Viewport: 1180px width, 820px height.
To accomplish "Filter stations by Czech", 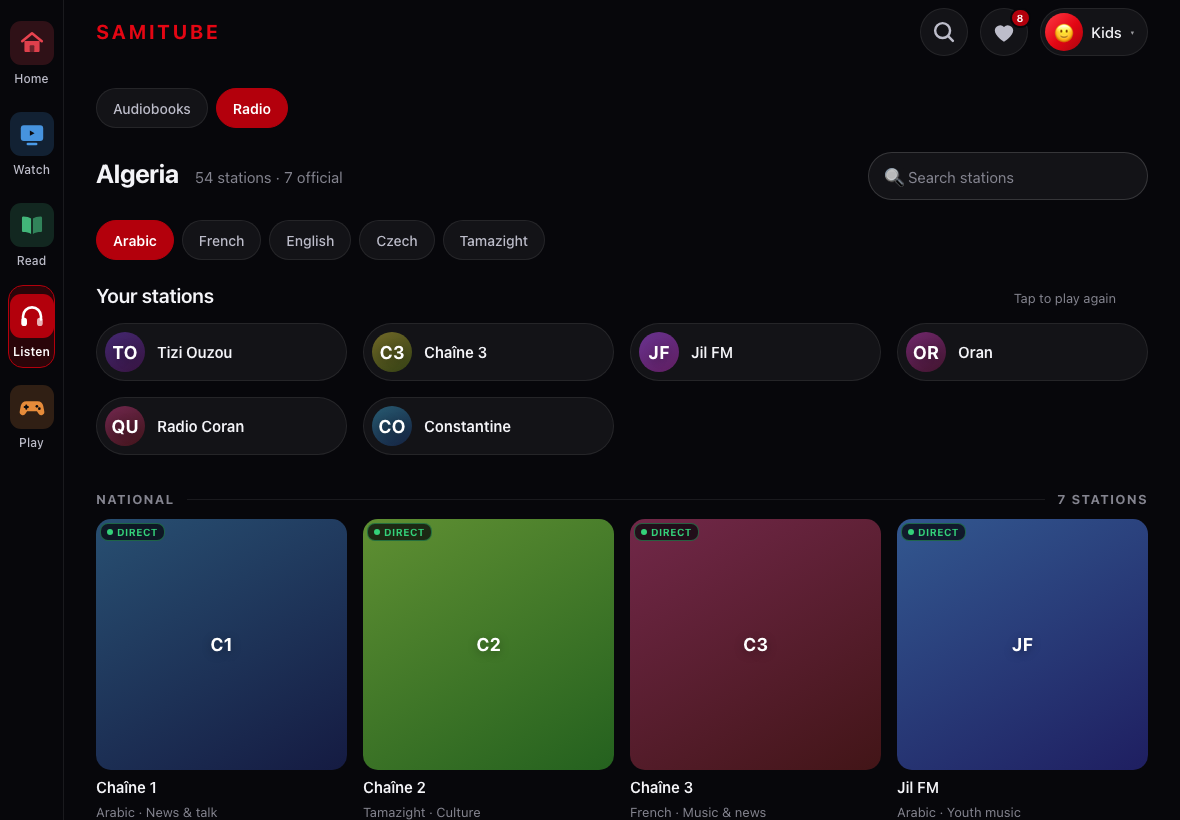I will tap(397, 241).
